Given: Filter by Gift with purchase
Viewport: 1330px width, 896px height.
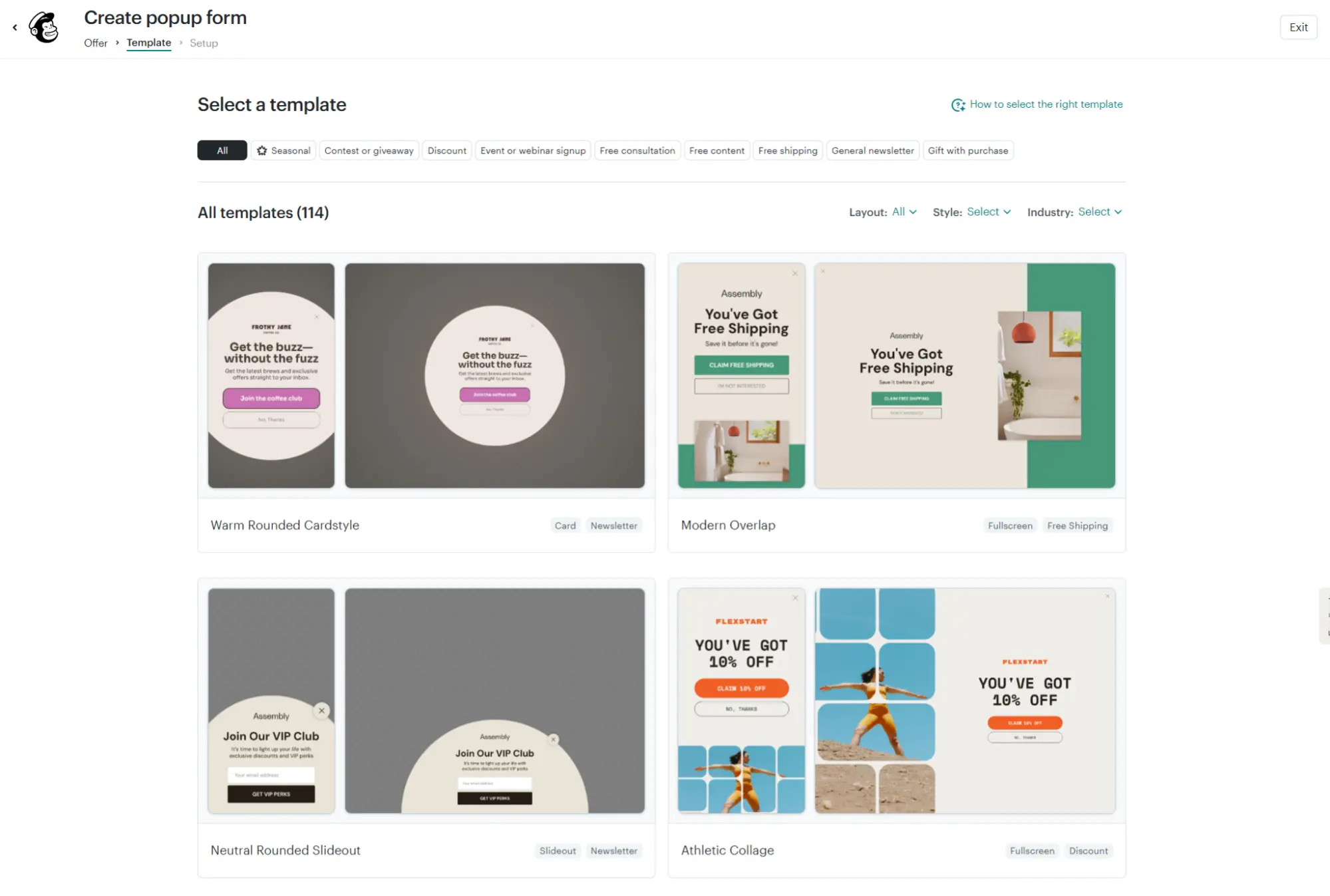Looking at the screenshot, I should (968, 150).
